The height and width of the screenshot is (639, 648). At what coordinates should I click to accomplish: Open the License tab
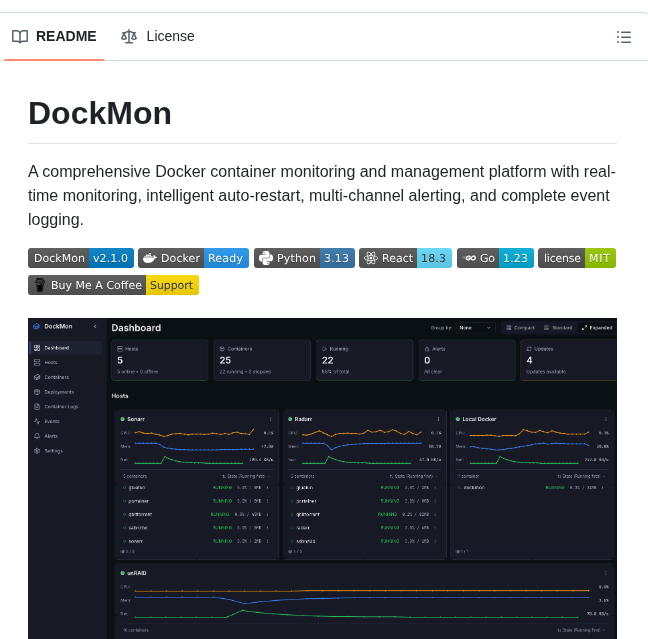[x=158, y=36]
